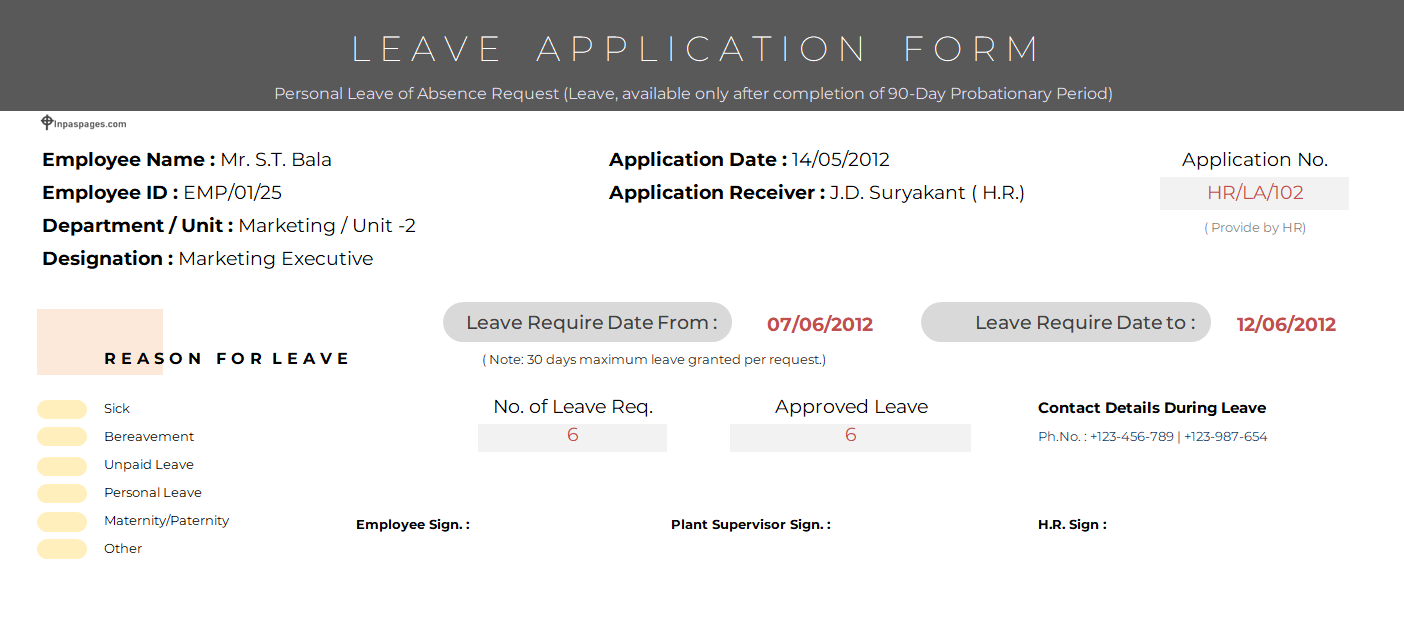Select the No. of Leave Req. field

pyautogui.click(x=572, y=436)
